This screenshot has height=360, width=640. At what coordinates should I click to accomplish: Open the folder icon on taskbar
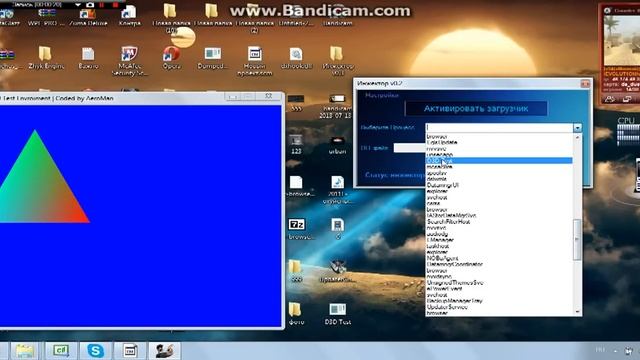24,351
